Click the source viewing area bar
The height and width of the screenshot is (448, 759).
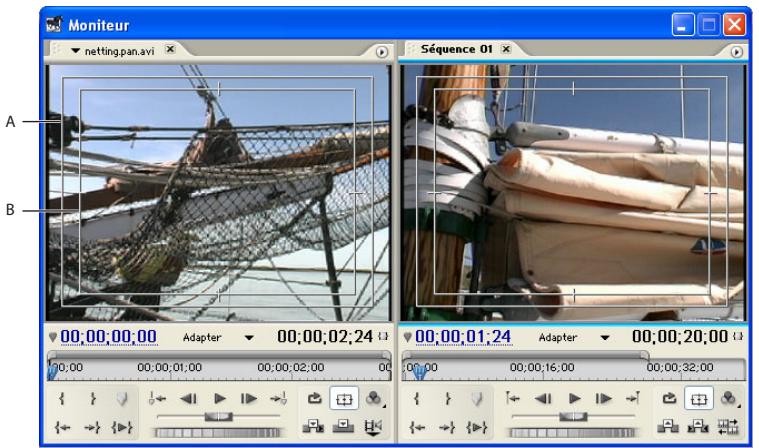click(219, 355)
